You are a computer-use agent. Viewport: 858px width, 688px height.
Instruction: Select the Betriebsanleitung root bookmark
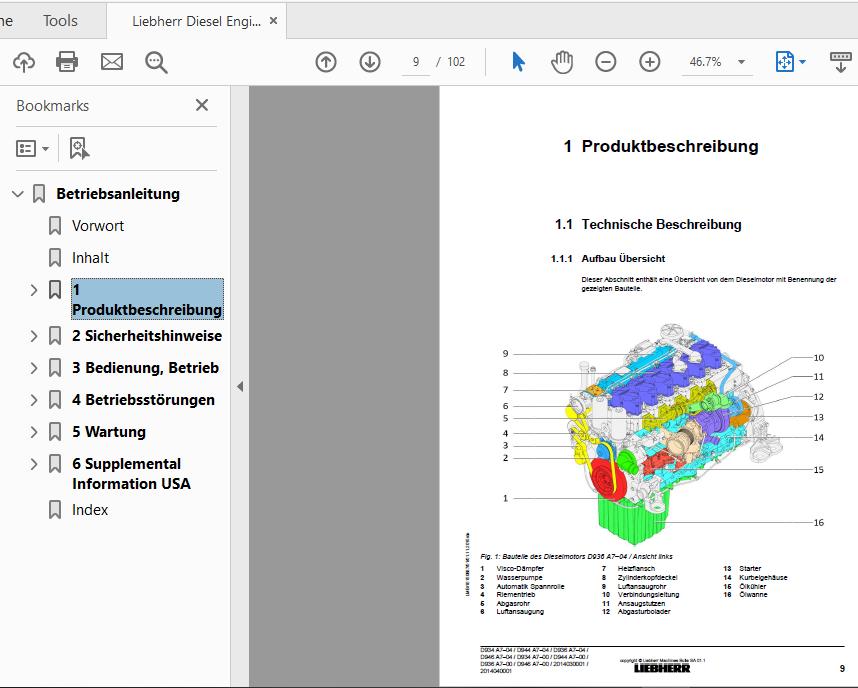pyautogui.click(x=118, y=194)
